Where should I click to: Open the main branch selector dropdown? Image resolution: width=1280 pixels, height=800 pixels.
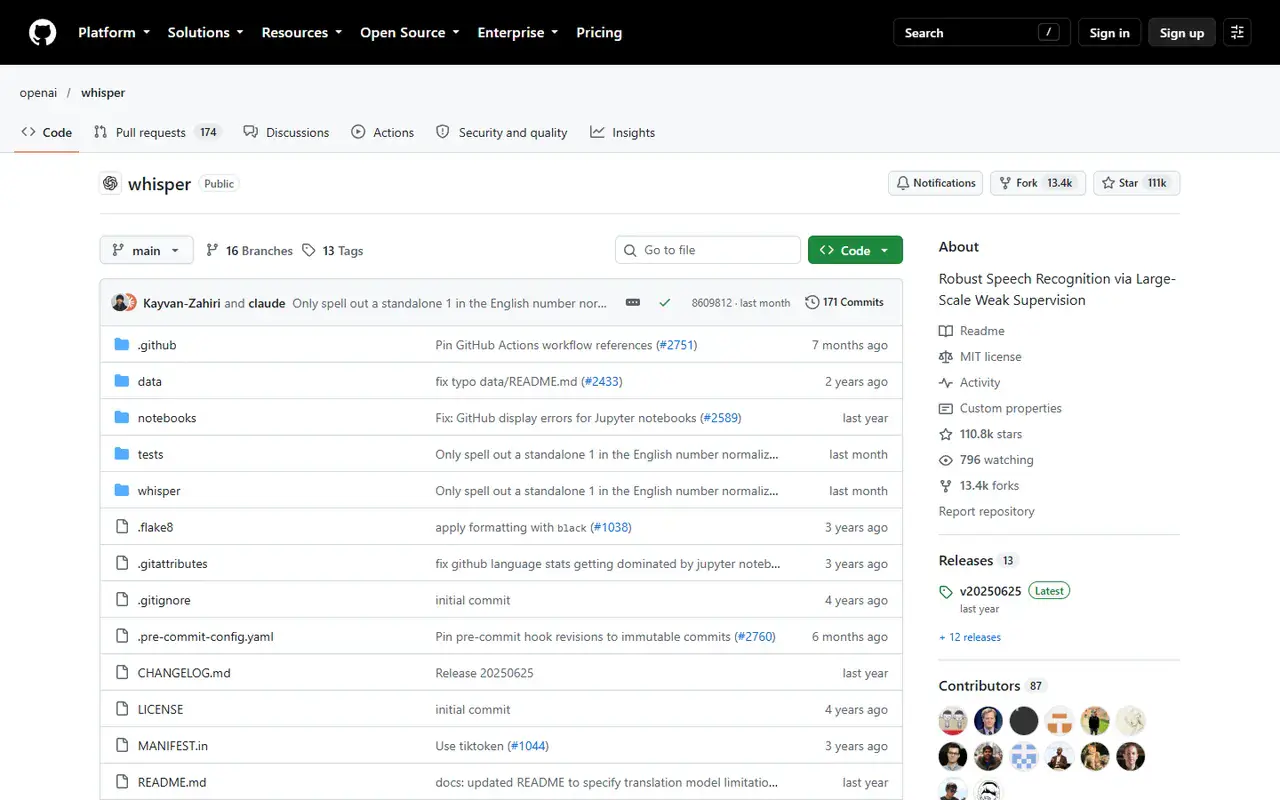pyautogui.click(x=147, y=250)
